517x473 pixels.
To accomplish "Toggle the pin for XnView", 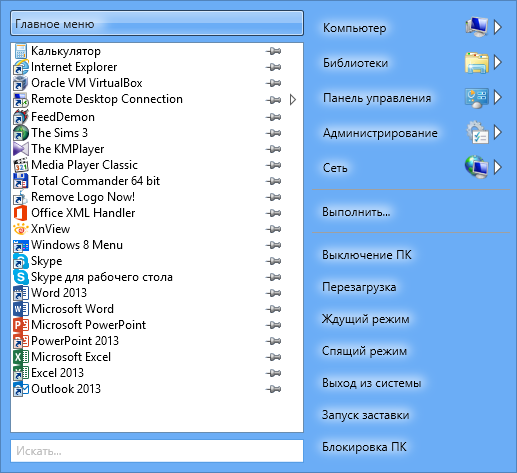I will (x=273, y=229).
